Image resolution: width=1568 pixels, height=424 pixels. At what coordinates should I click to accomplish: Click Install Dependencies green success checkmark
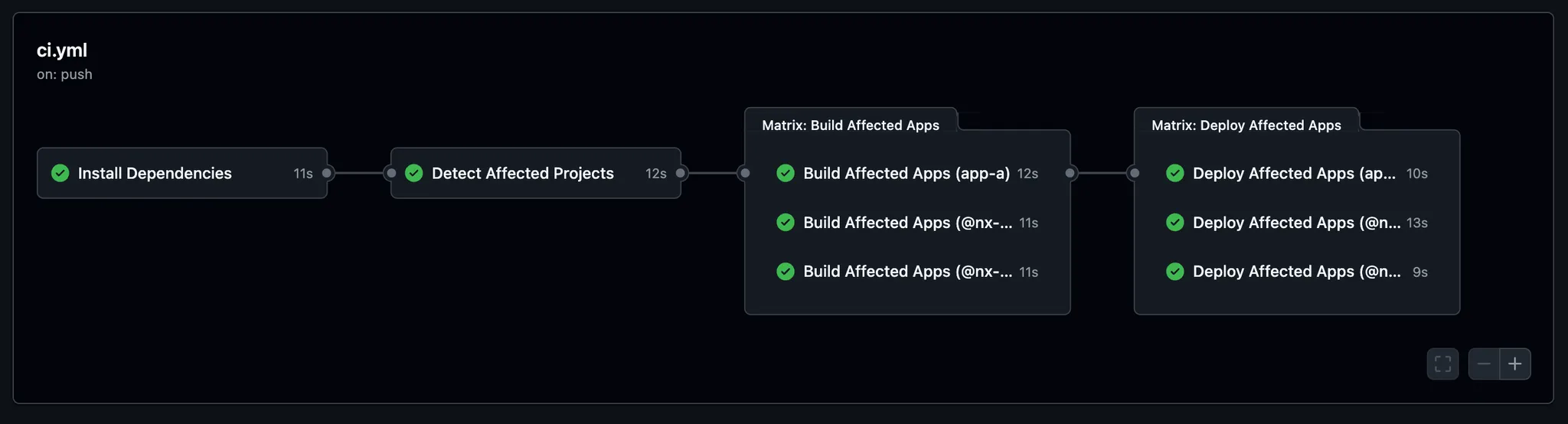pyautogui.click(x=60, y=173)
